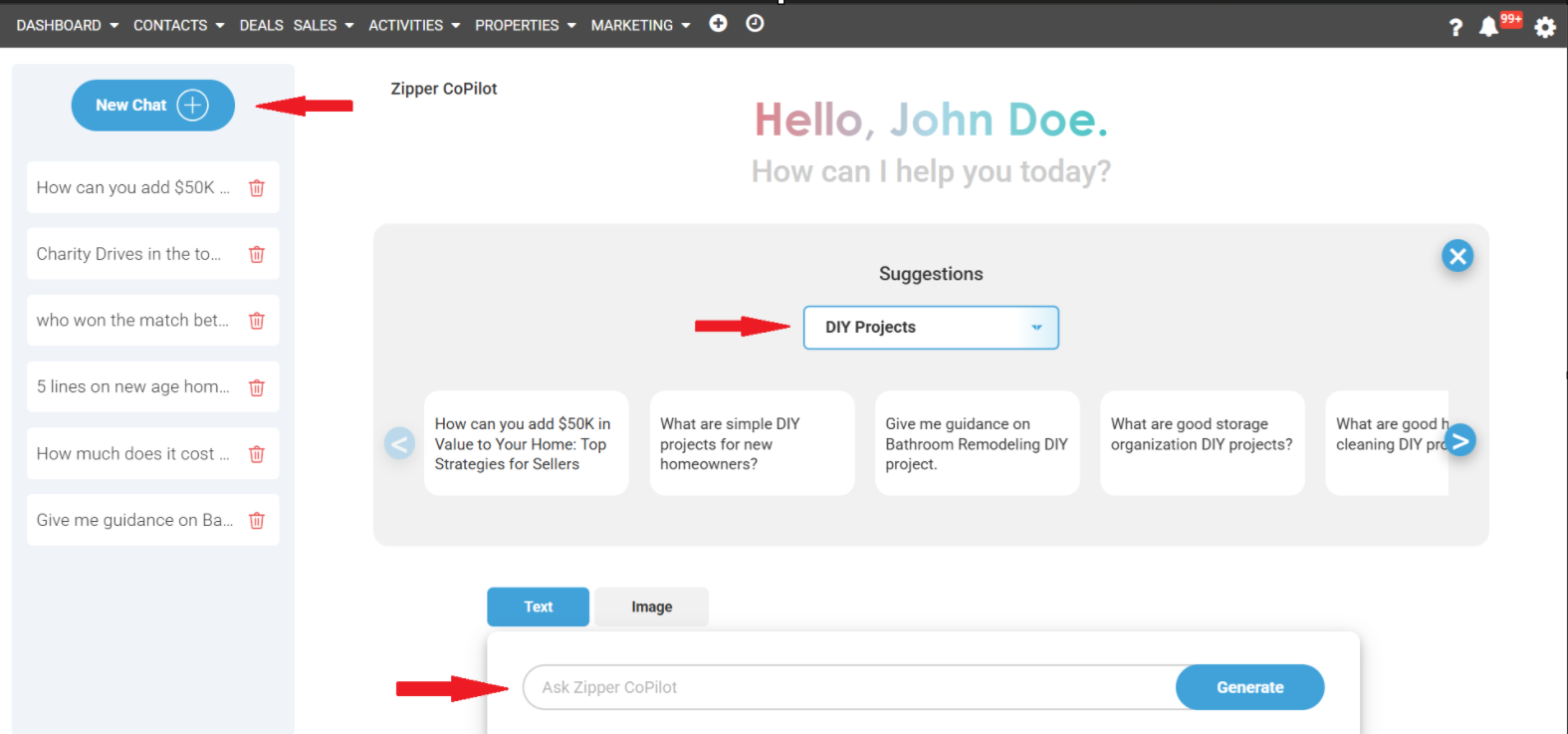Open settings via the gear icon
The height and width of the screenshot is (734, 1568).
click(x=1544, y=27)
